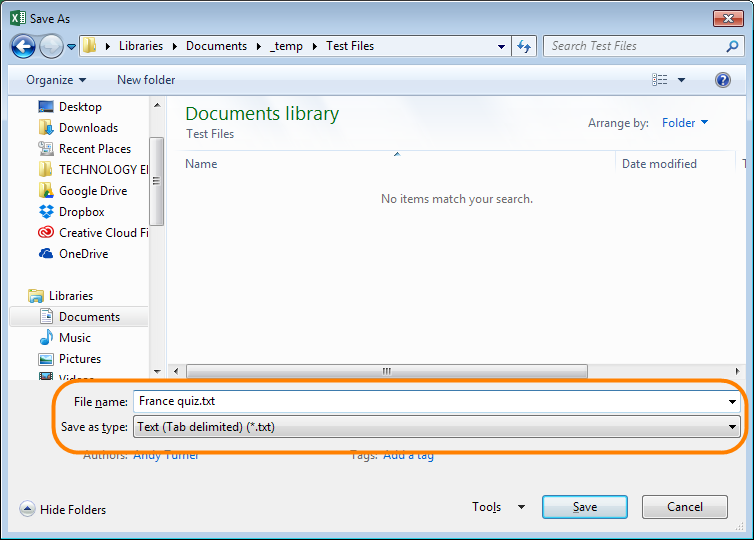The image size is (754, 540).
Task: Select the Libraries node in tree
Action: (71, 296)
